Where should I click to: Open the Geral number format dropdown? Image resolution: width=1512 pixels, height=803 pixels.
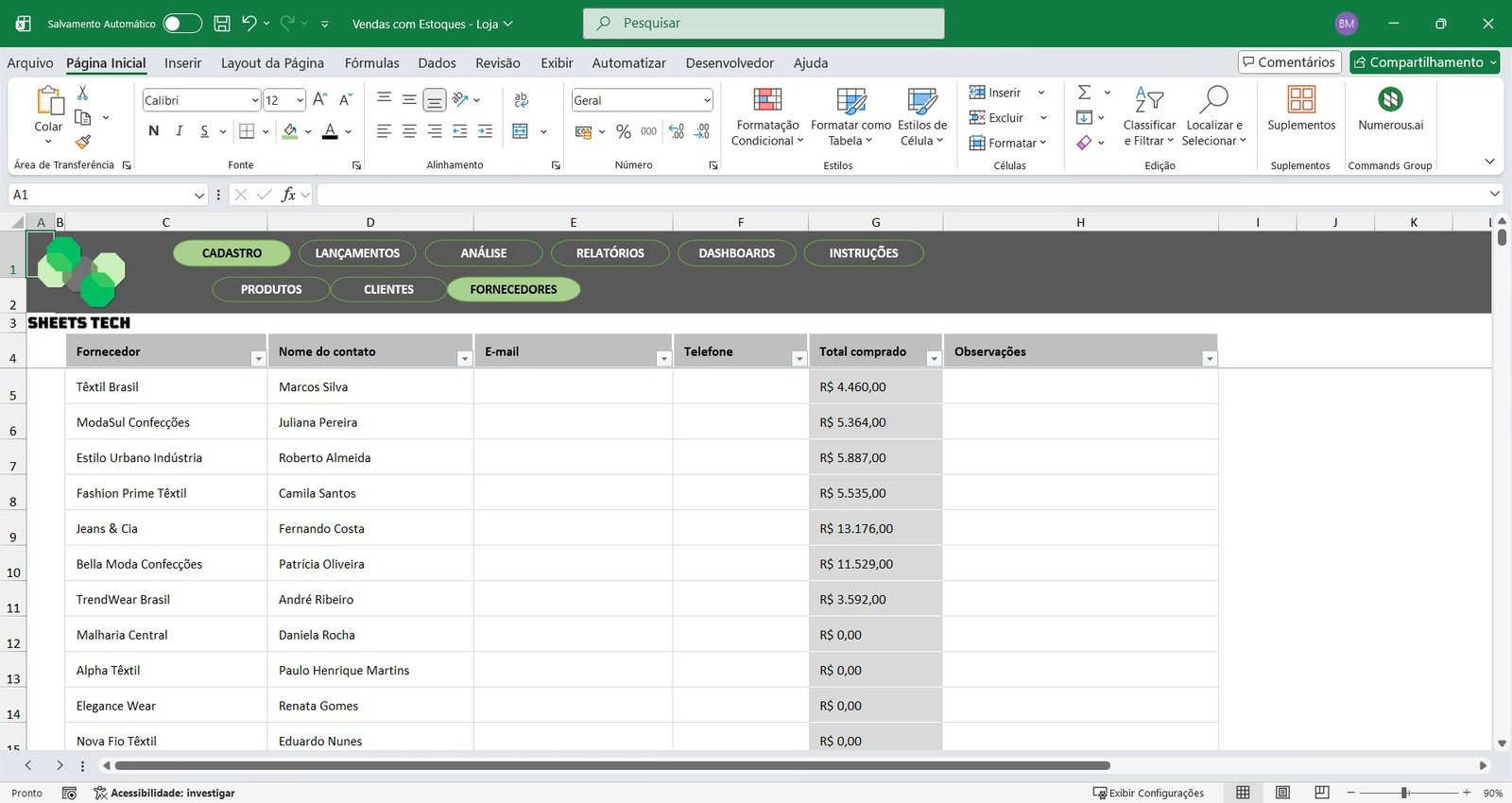click(707, 100)
